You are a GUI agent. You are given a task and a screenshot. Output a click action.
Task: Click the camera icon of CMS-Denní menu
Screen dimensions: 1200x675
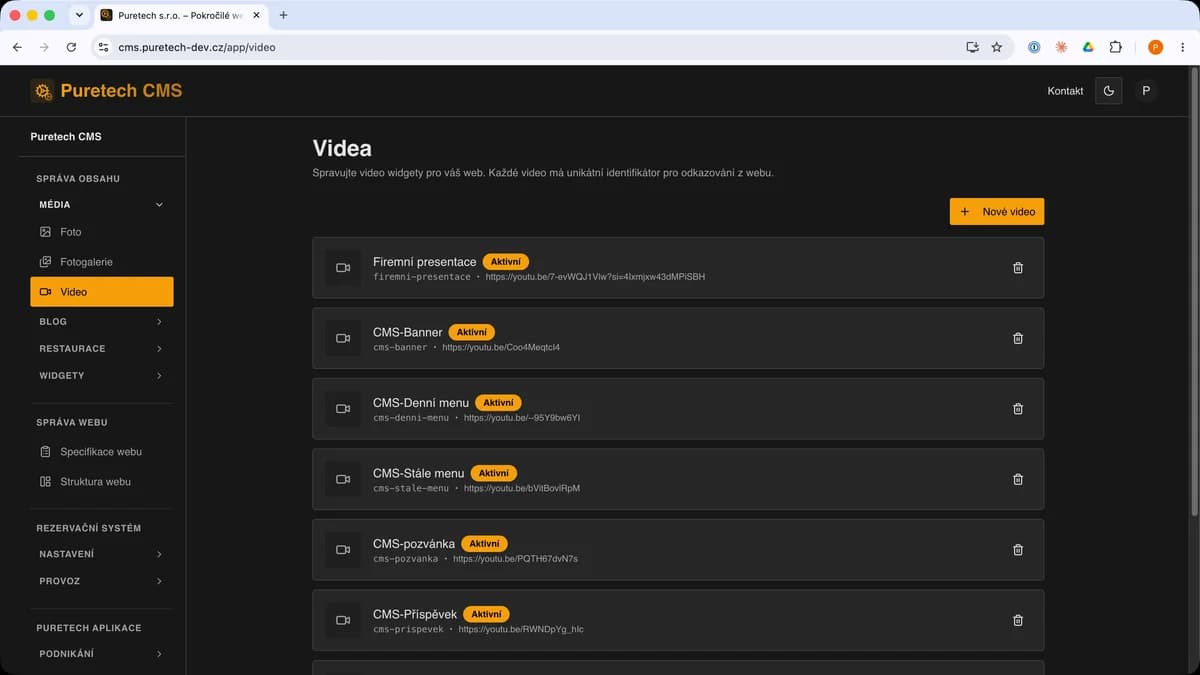point(343,409)
